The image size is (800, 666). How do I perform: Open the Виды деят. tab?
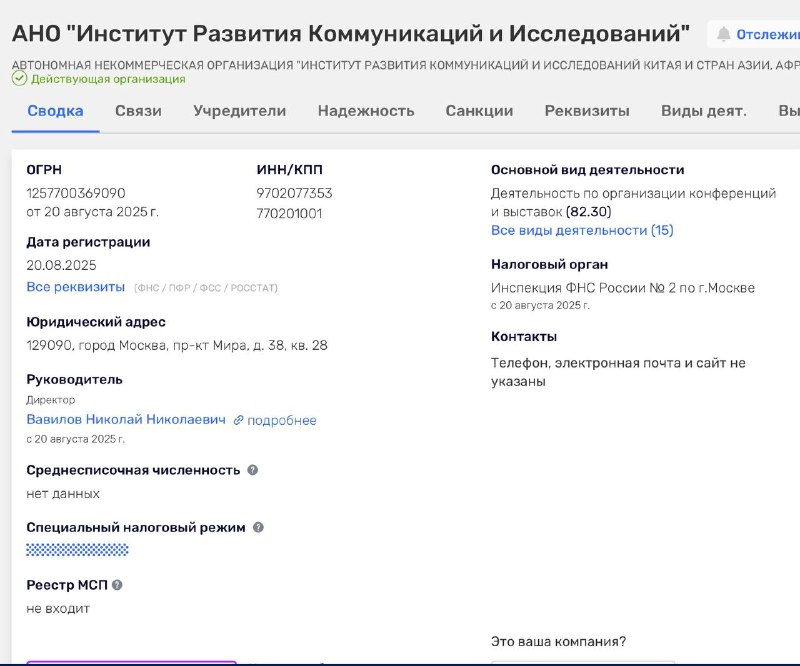703,111
